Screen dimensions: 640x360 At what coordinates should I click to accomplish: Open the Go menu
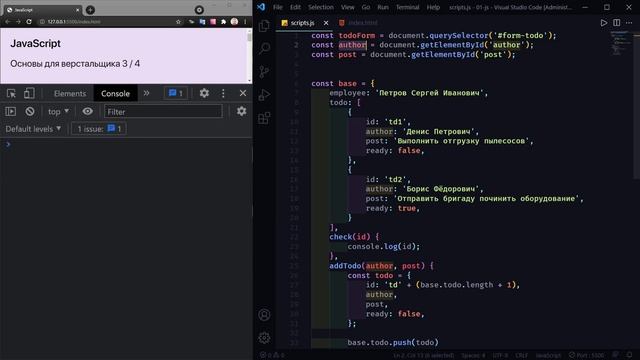pyautogui.click(x=366, y=7)
